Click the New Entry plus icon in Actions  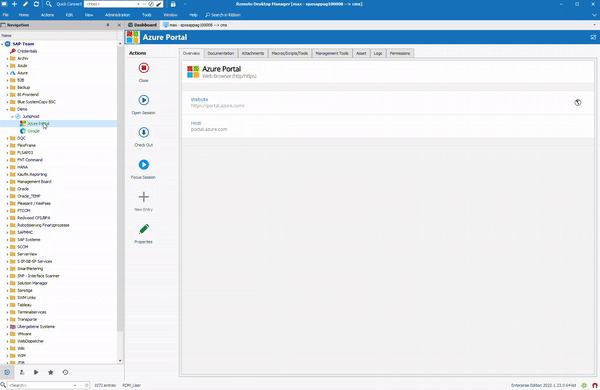point(143,197)
